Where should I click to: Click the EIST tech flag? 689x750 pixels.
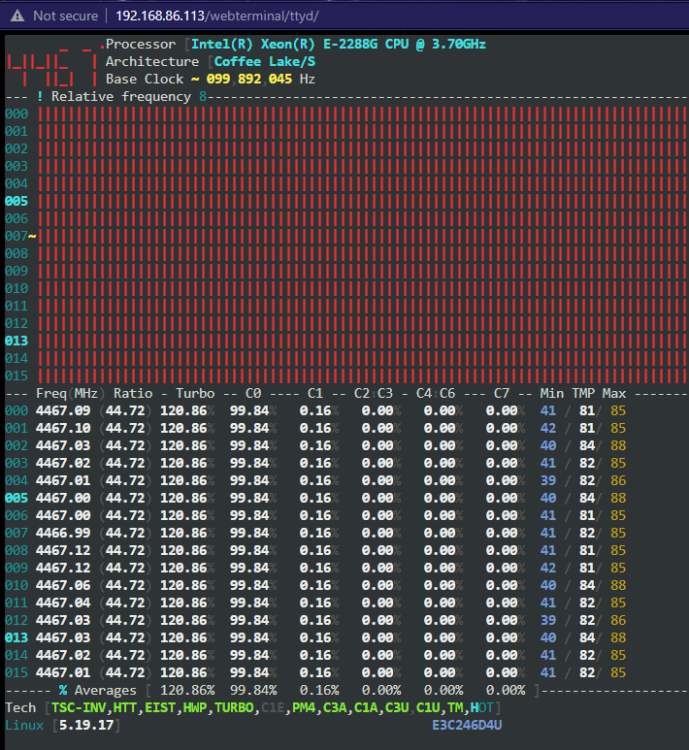[x=160, y=708]
